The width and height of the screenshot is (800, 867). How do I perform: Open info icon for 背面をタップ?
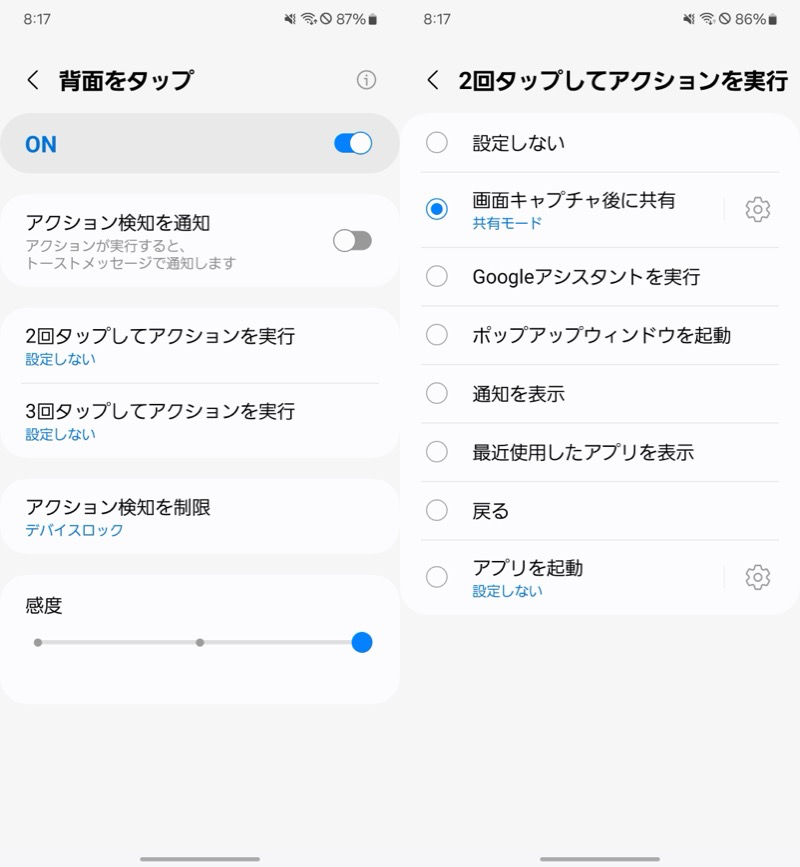pos(366,80)
